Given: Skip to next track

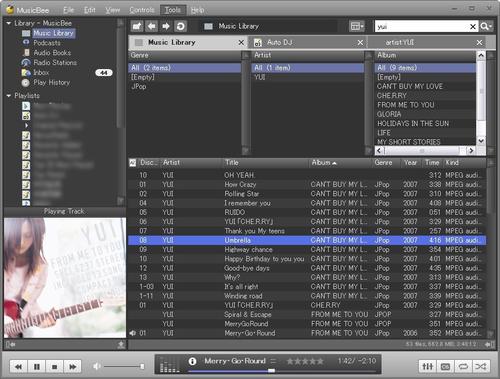Looking at the screenshot, I should pos(72,367).
